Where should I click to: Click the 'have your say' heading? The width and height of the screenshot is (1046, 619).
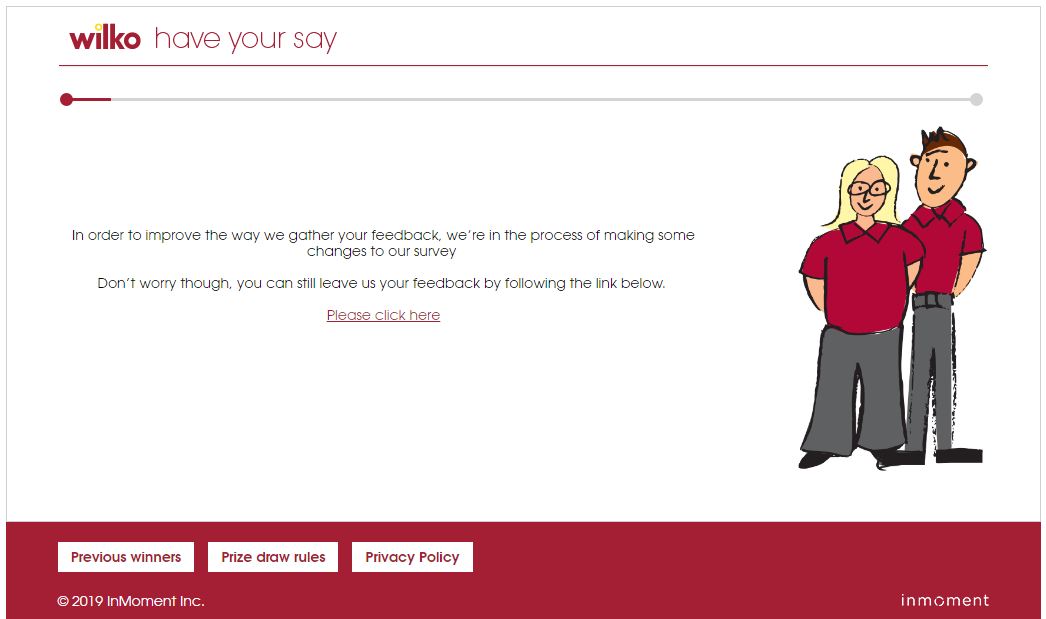[x=245, y=39]
